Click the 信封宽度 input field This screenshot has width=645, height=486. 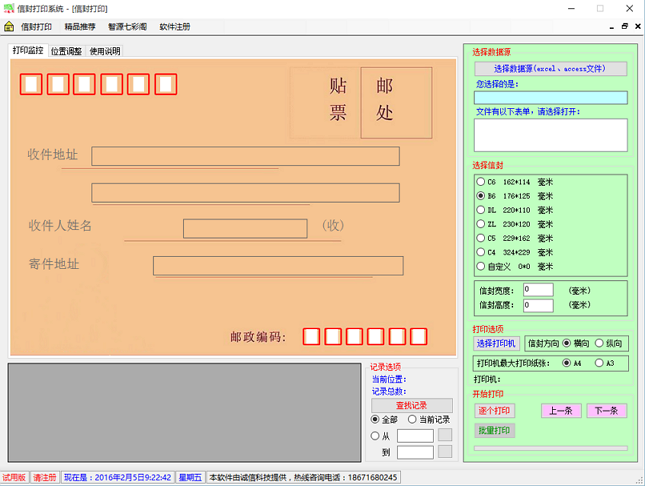[538, 290]
